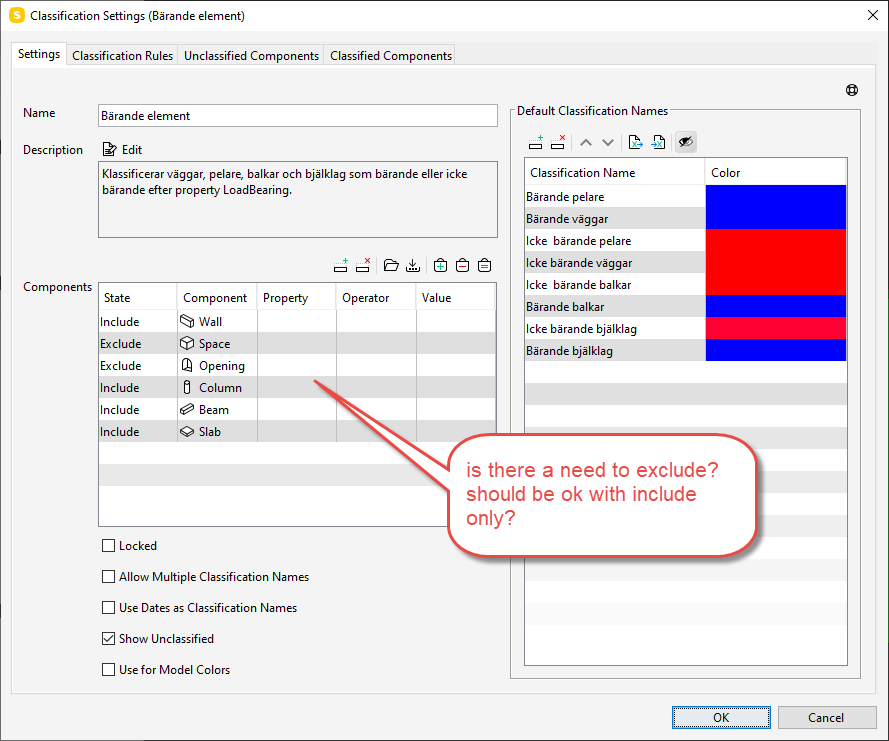Click the Color column header

tap(776, 172)
